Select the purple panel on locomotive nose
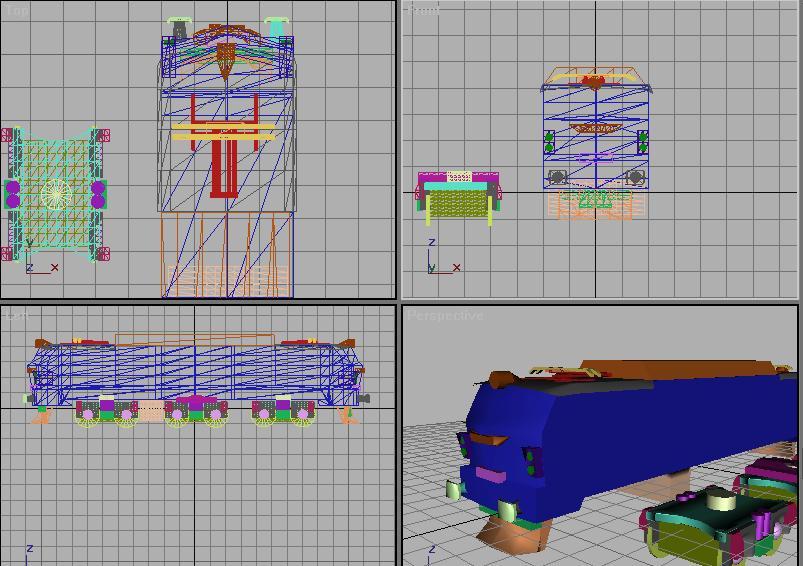The image size is (803, 566). pyautogui.click(x=490, y=474)
